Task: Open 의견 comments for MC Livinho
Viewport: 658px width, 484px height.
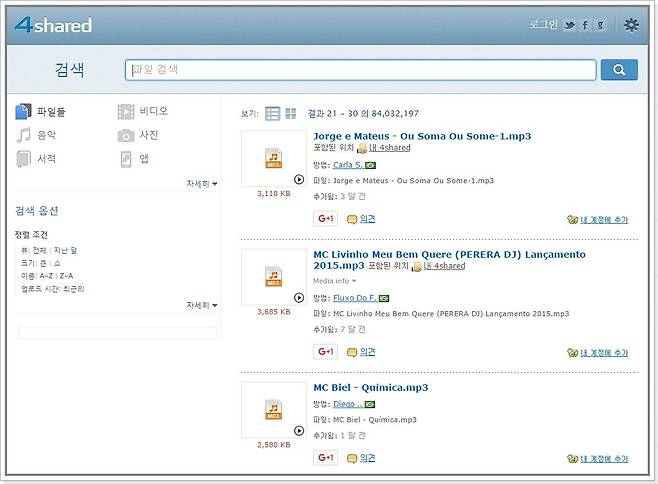Action: 368,352
